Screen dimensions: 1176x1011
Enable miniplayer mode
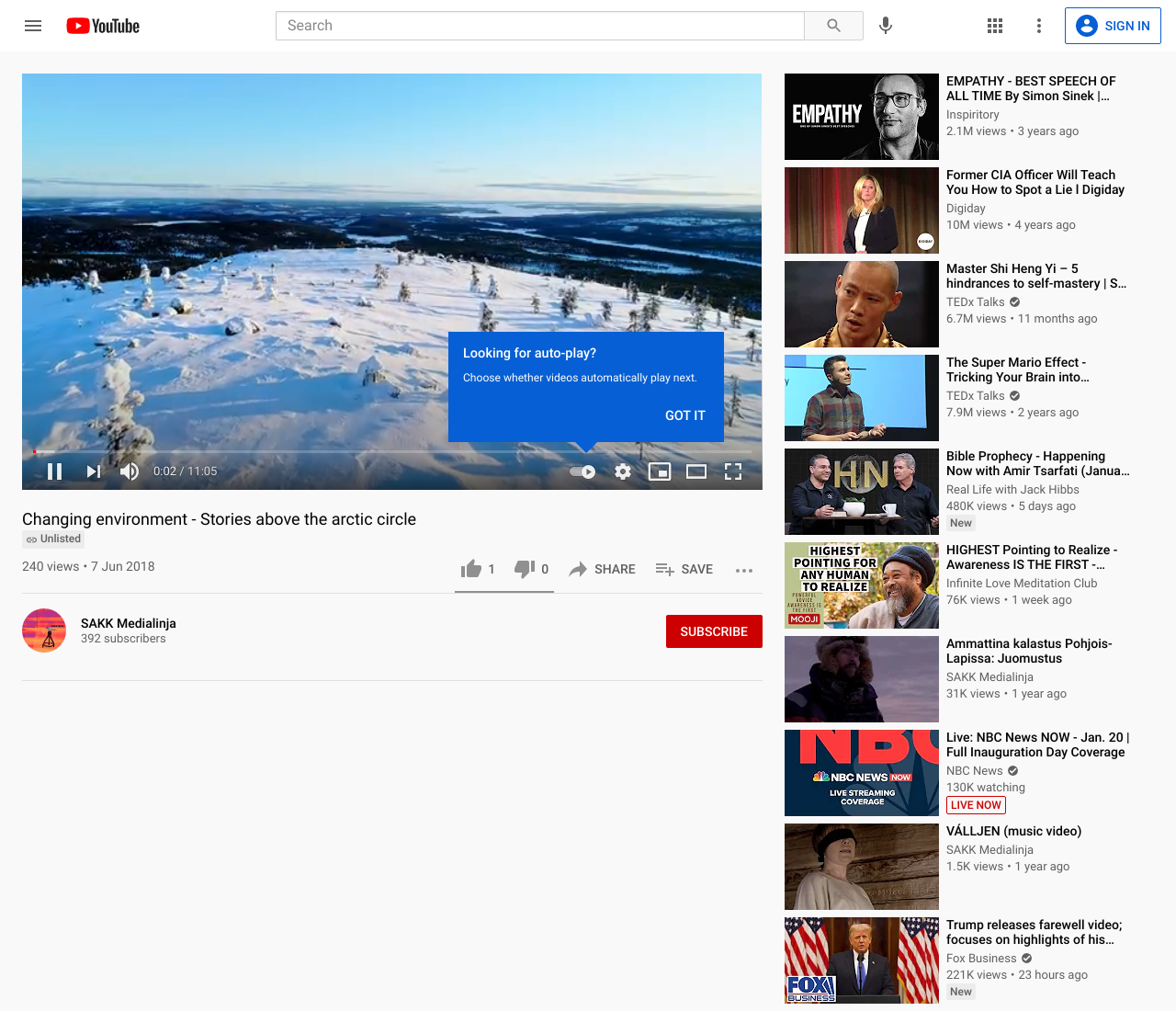point(660,471)
